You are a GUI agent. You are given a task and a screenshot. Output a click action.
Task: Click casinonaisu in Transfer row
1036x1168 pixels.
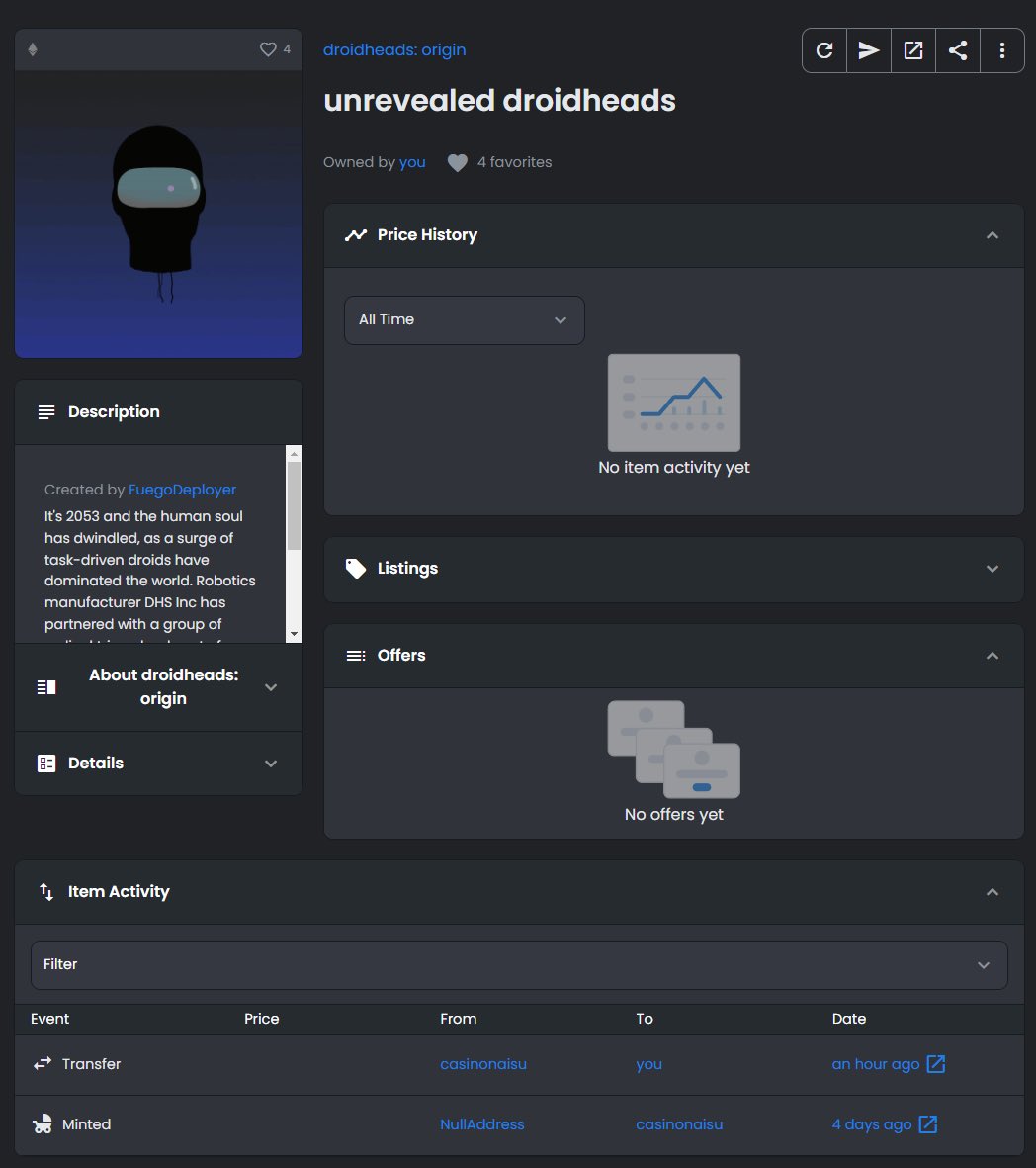pos(483,1064)
